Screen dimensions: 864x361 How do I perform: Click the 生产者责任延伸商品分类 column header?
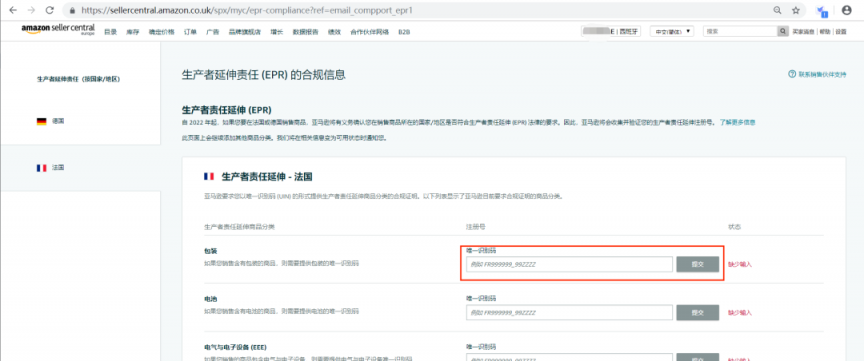click(x=239, y=227)
